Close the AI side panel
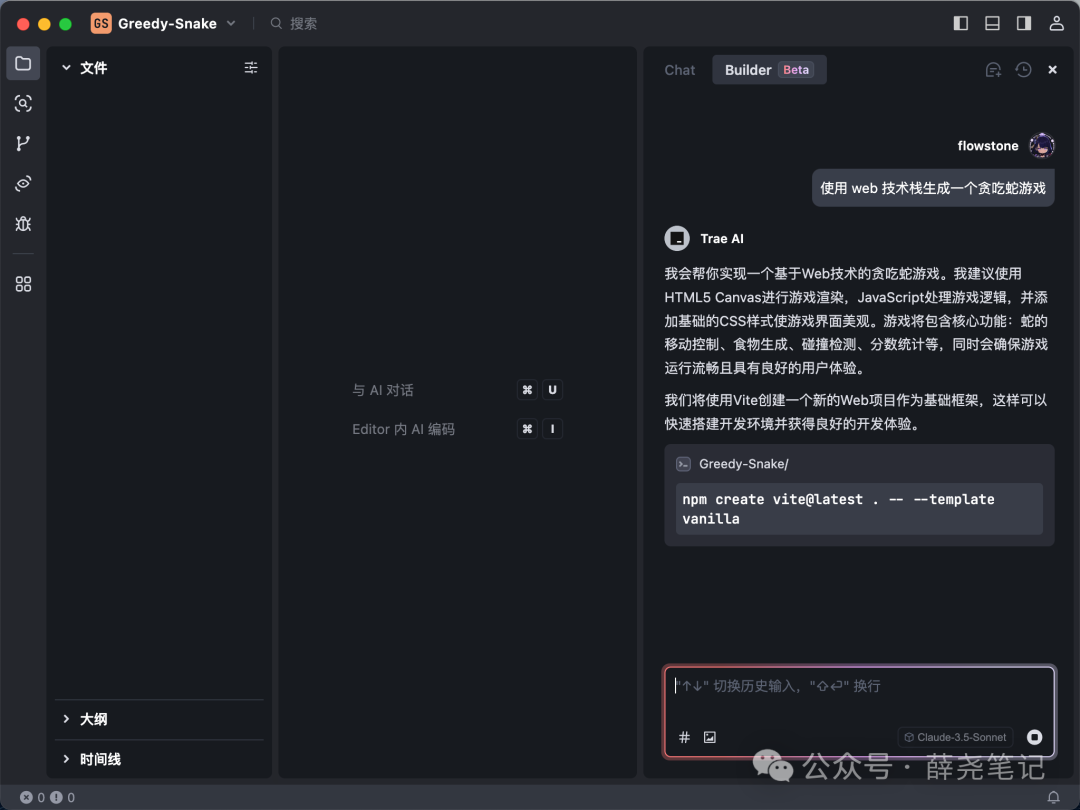1080x810 pixels. pos(1052,70)
